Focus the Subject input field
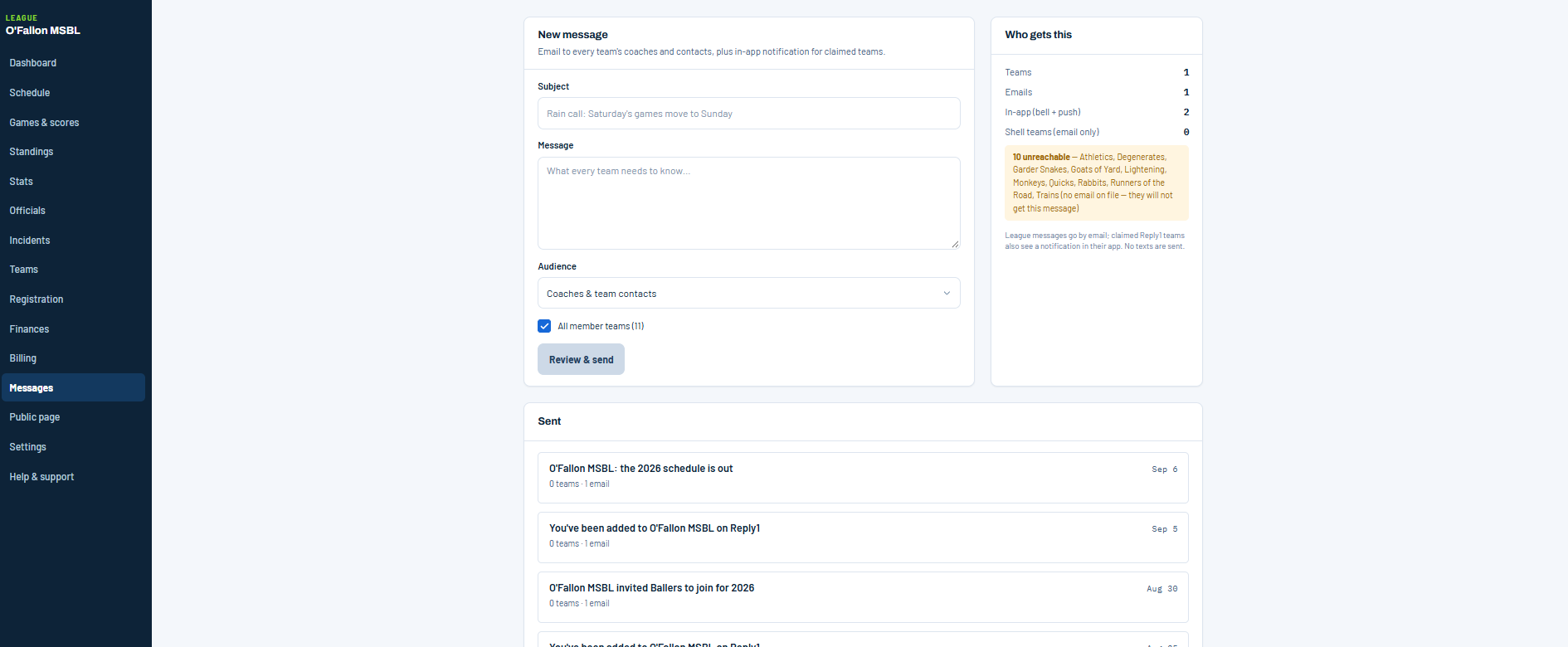The height and width of the screenshot is (647, 1568). click(x=749, y=114)
